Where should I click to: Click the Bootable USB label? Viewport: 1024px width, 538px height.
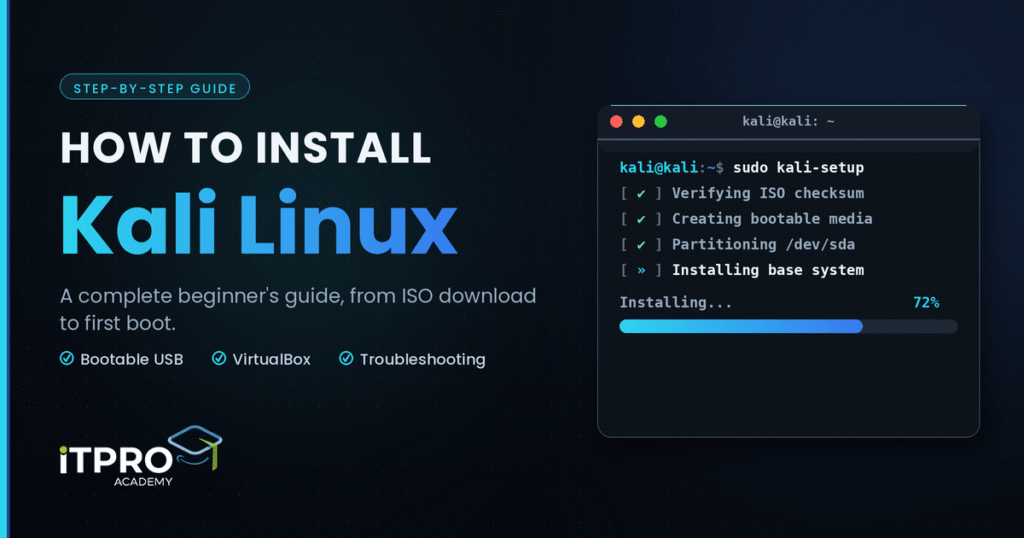pos(132,359)
